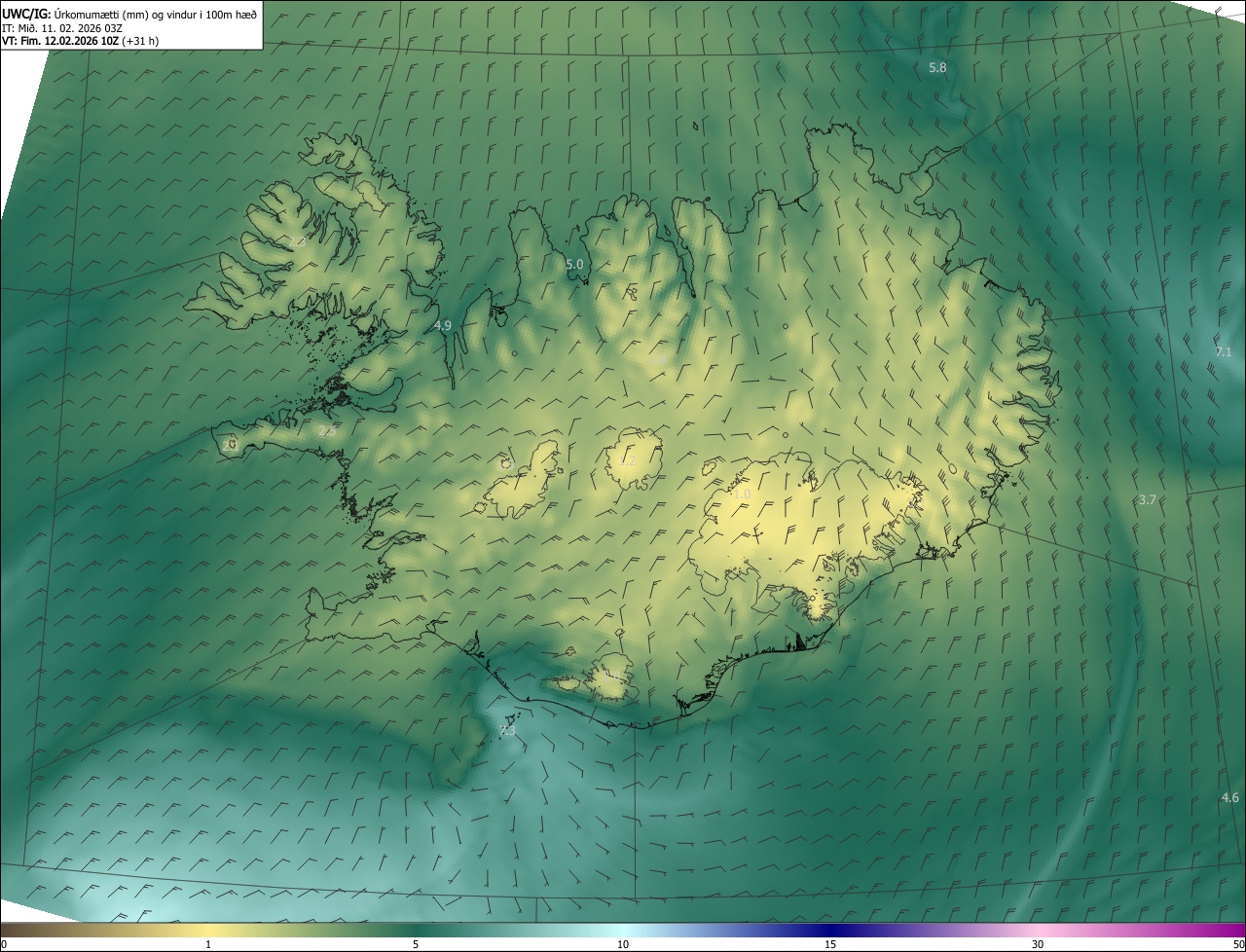Viewport: 1246px width, 952px height.
Task: Click the colorbar tick label 30
Action: coord(1038,944)
